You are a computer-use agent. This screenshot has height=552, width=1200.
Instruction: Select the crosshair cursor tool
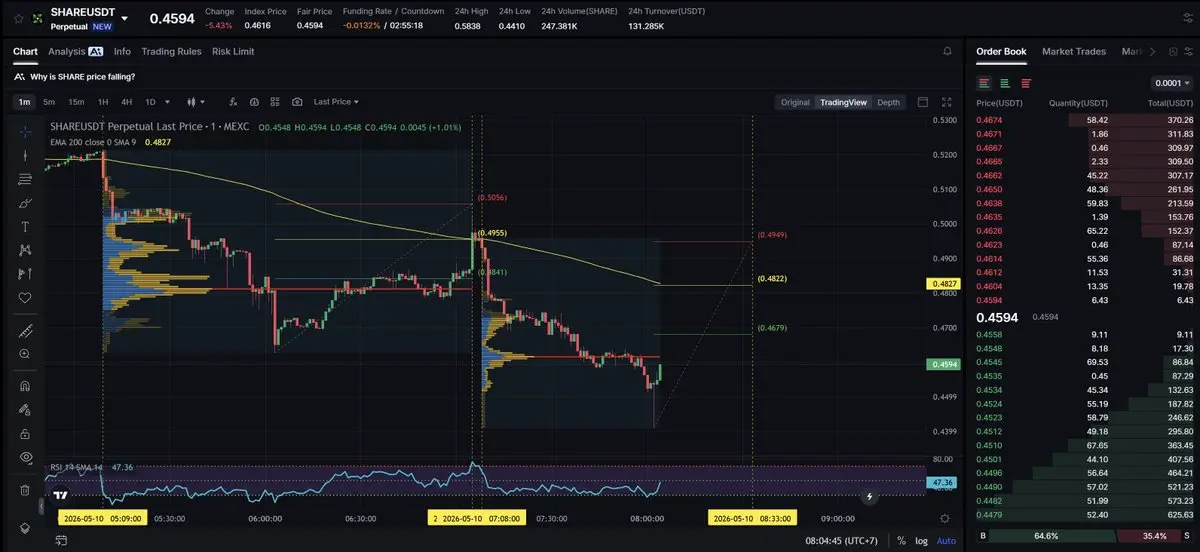[25, 131]
